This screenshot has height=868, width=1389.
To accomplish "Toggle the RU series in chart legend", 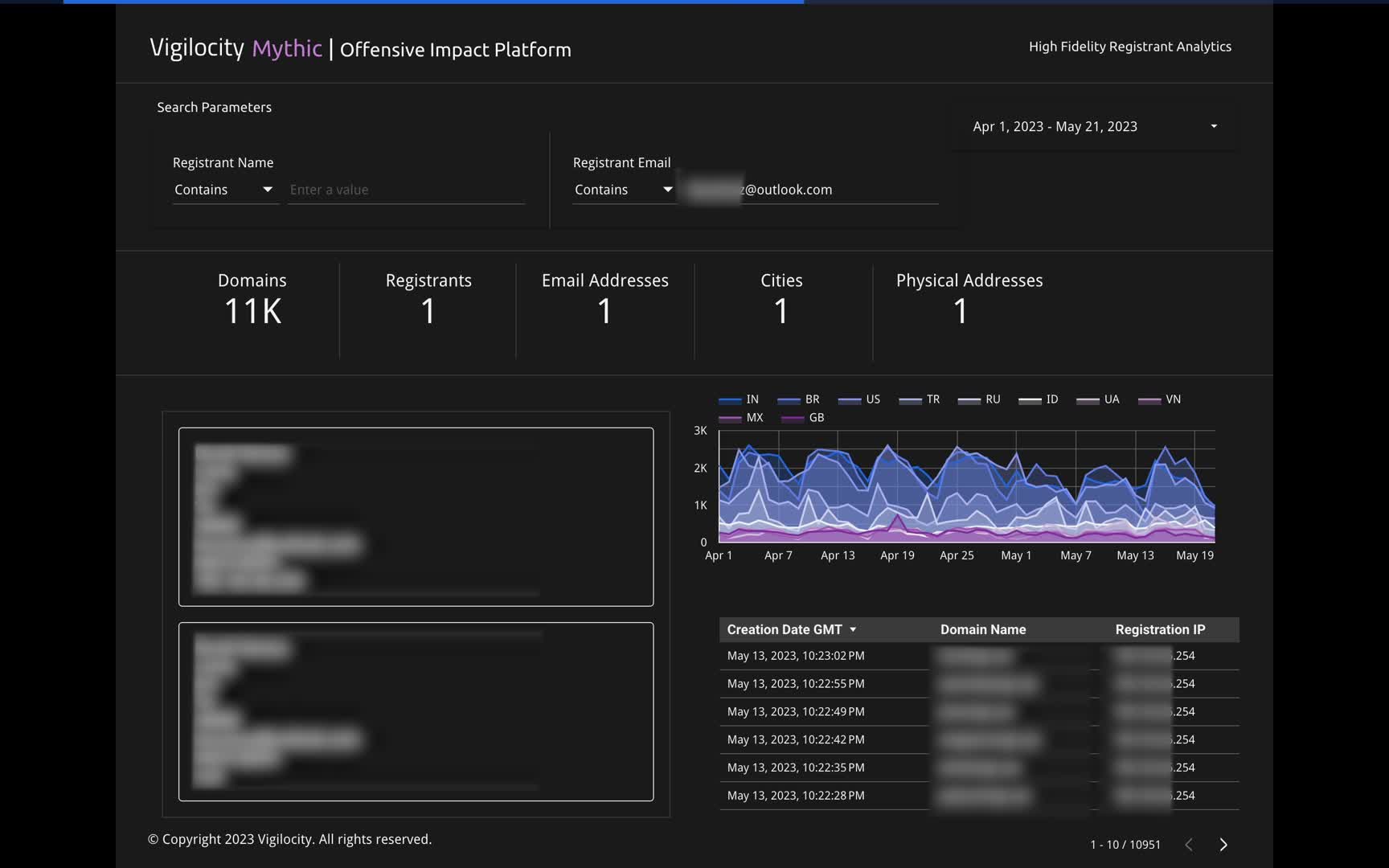I will [x=979, y=399].
